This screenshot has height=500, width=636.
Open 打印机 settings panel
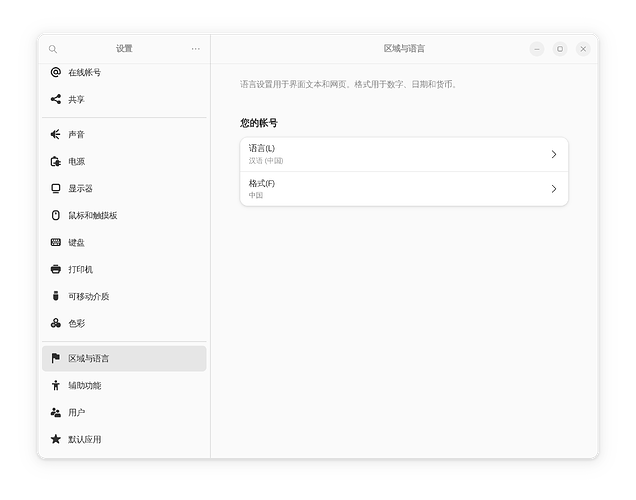[124, 269]
